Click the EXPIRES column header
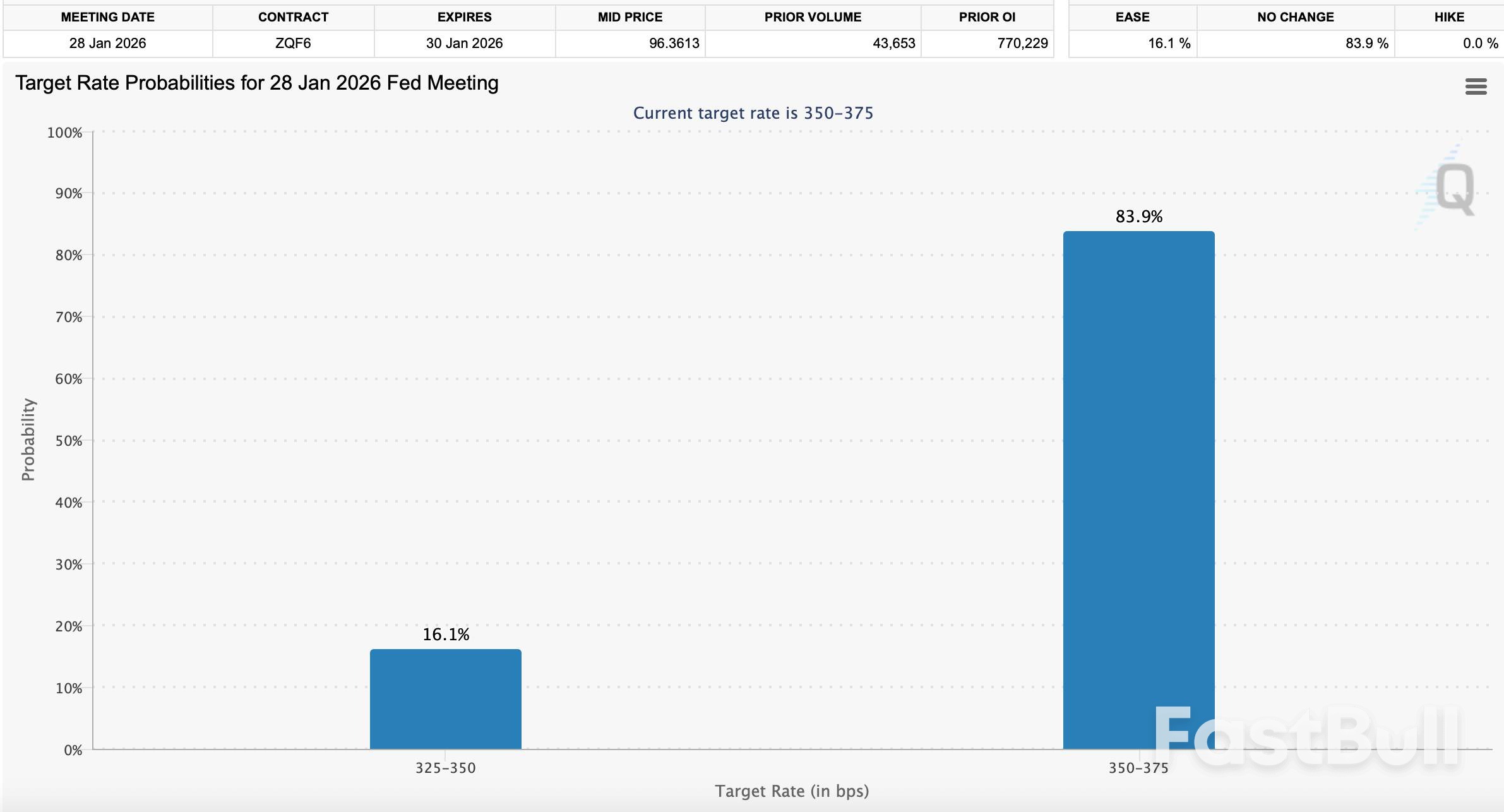 [464, 17]
